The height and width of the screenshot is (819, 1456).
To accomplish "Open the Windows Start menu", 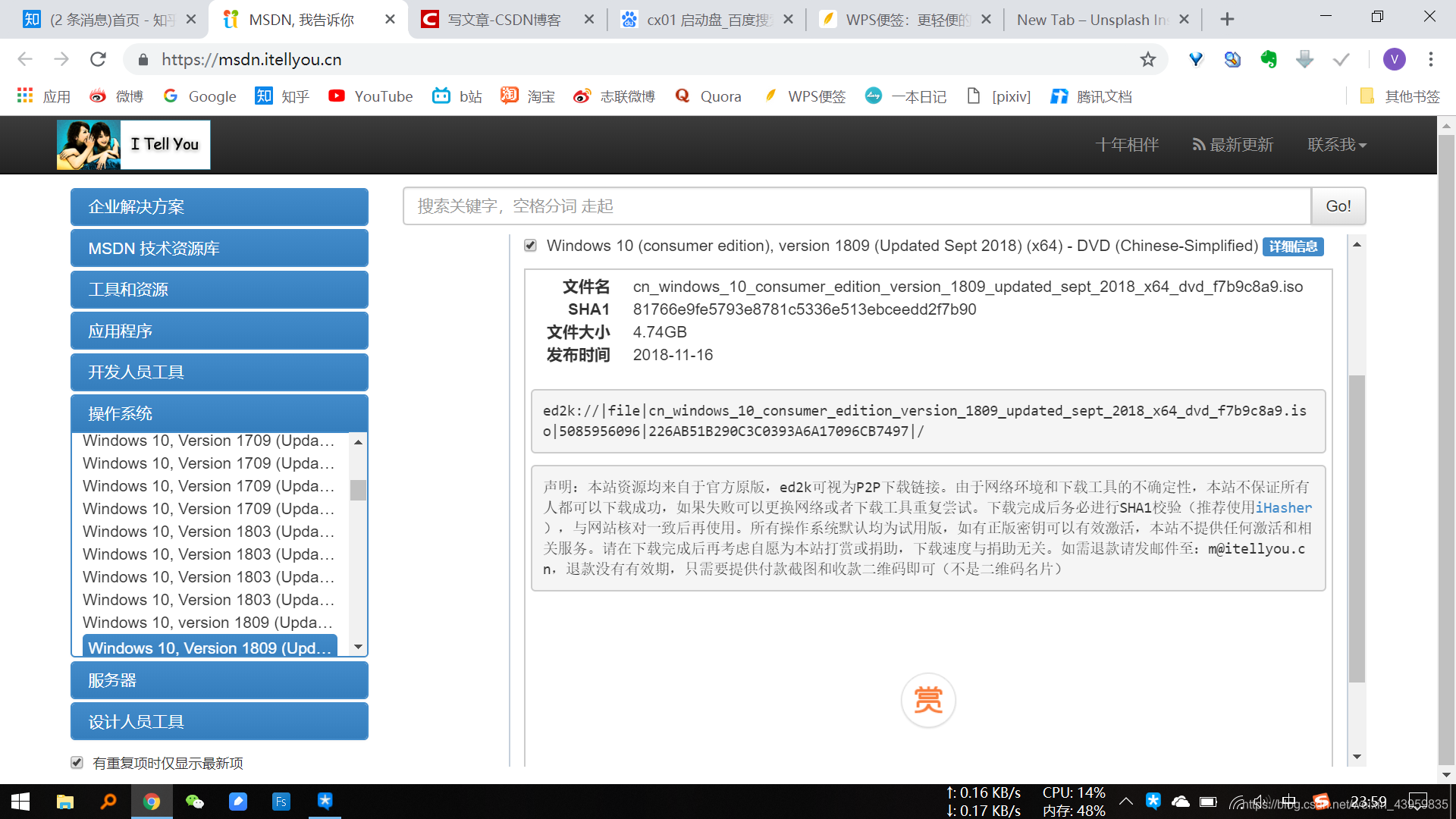I will point(20,802).
